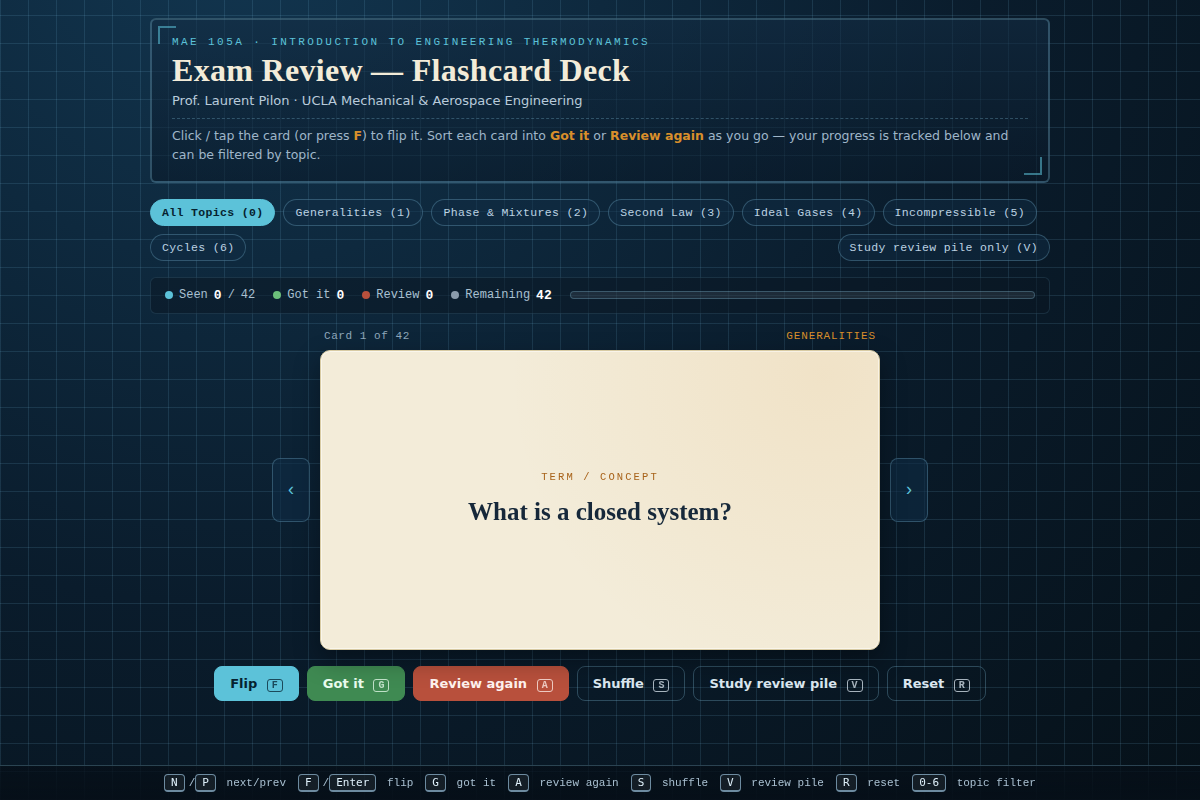Toggle Study review pile button below the card
This screenshot has width=1200, height=800.
click(786, 684)
